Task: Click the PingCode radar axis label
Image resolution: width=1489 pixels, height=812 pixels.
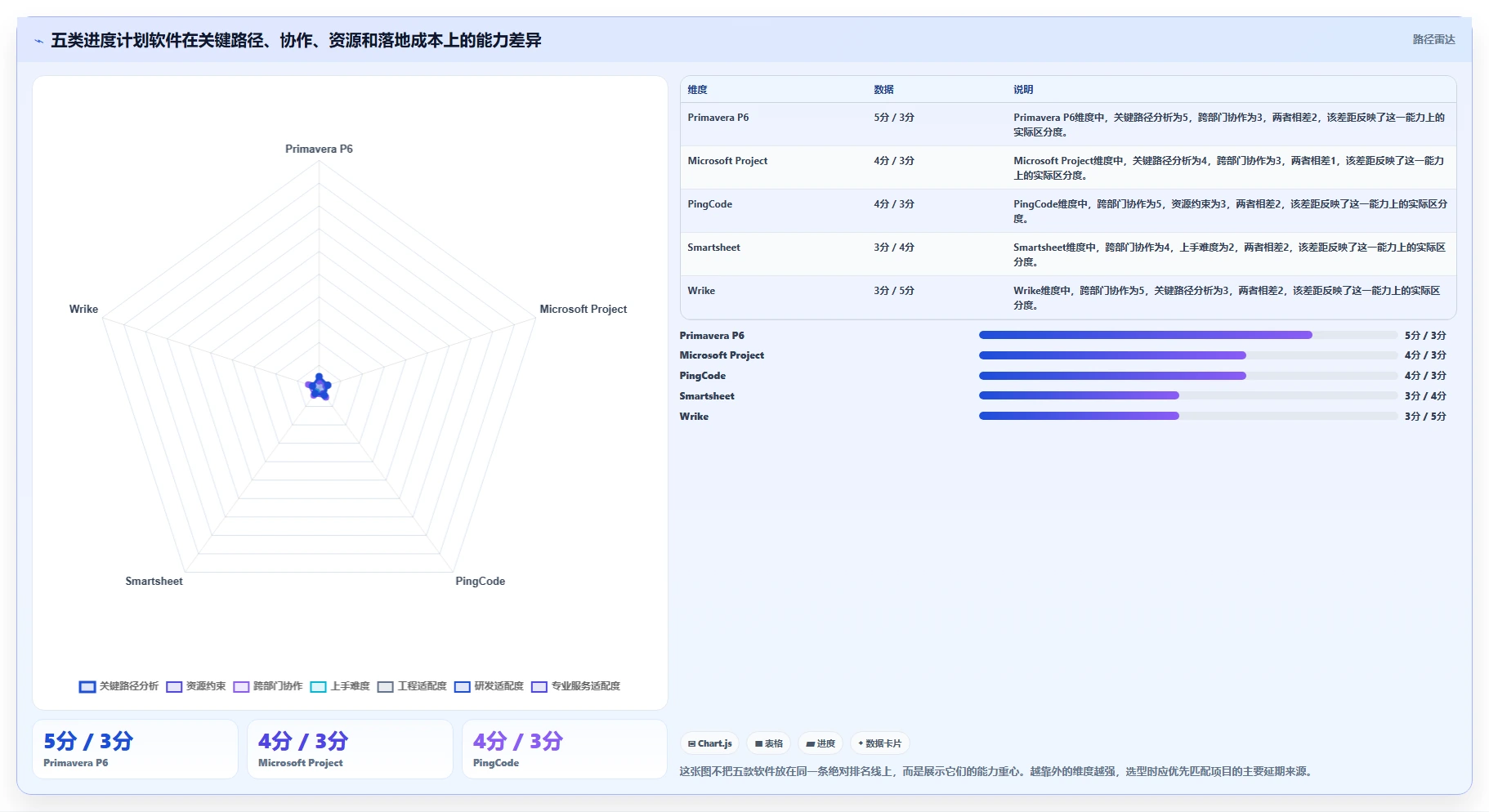Action: pyautogui.click(x=480, y=581)
